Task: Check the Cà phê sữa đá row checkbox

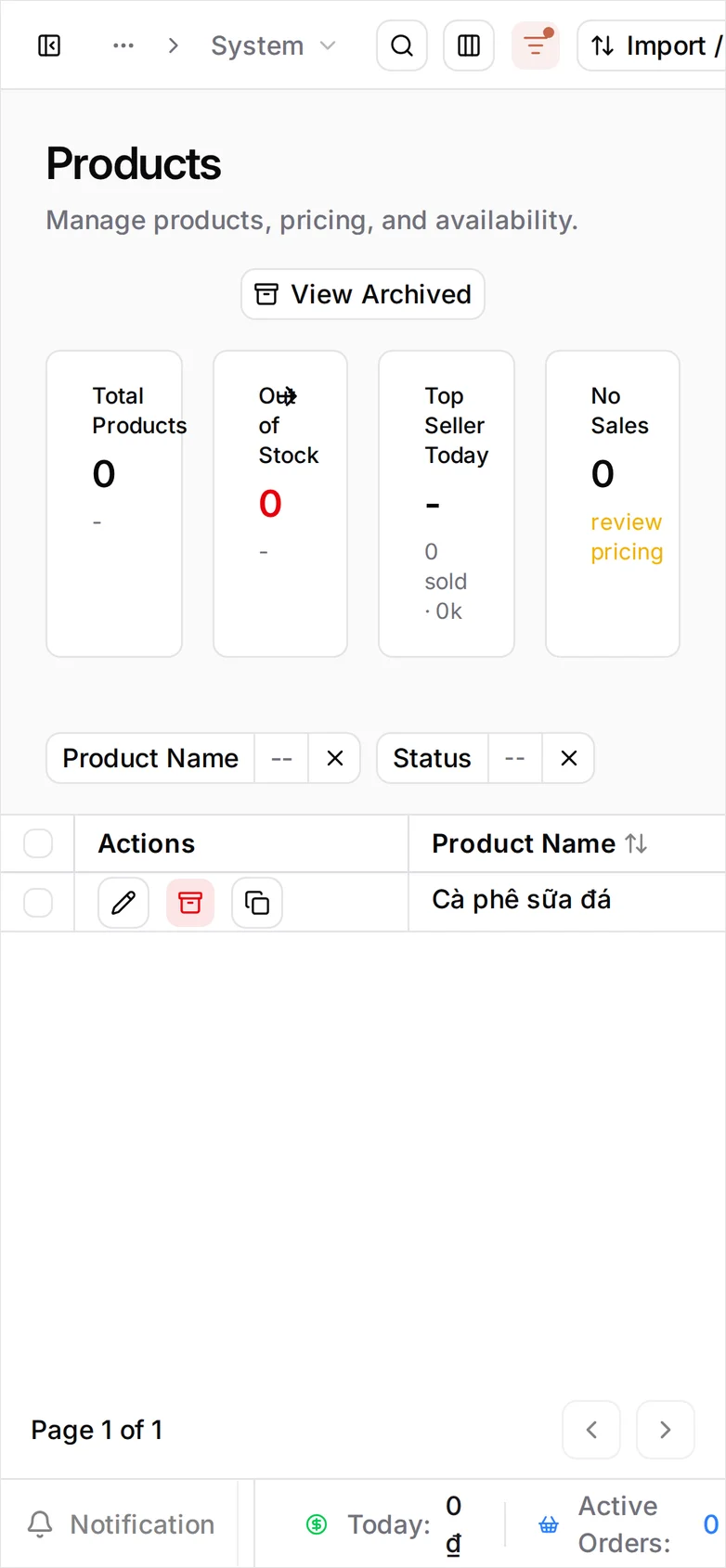Action: coord(38,903)
